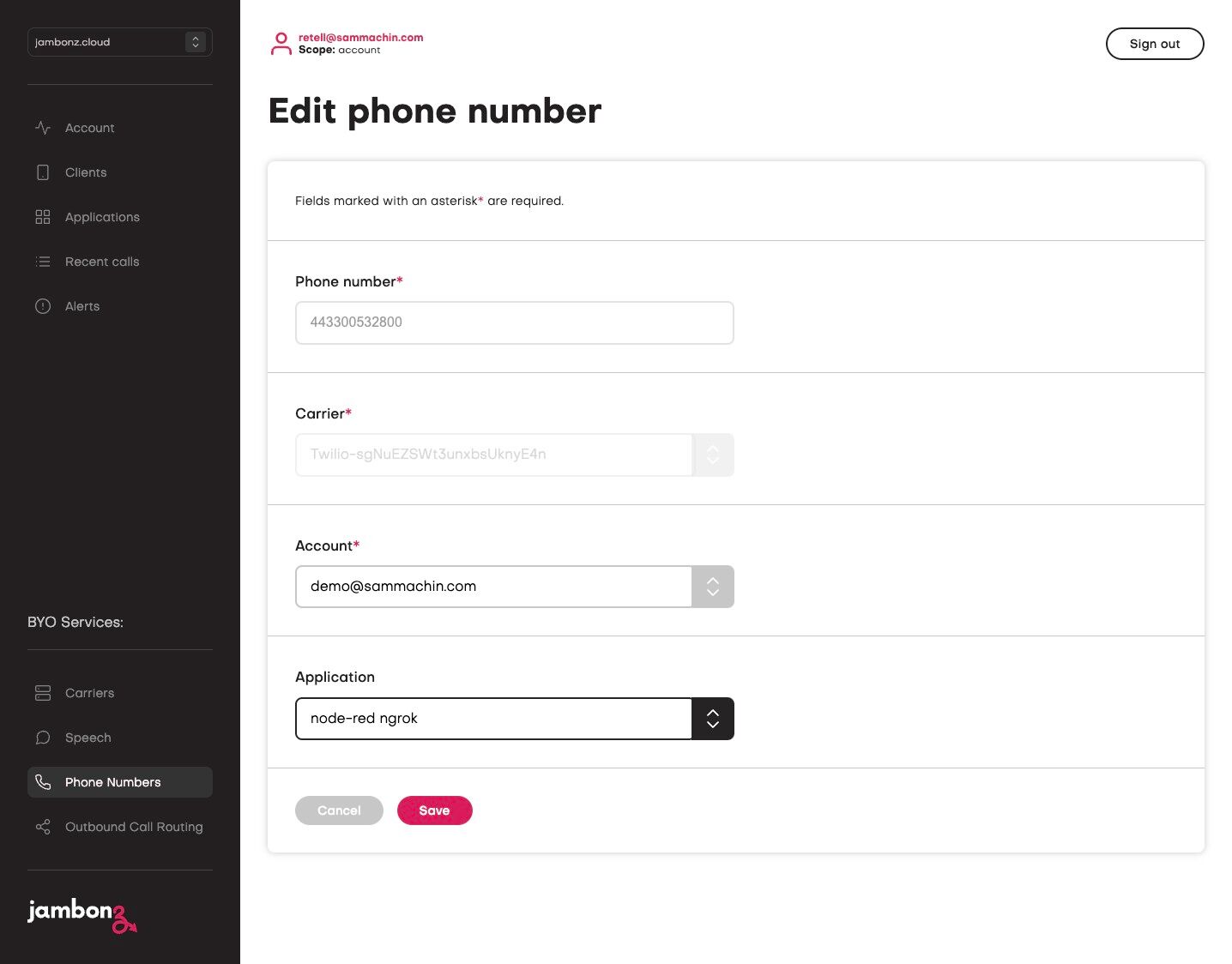Click the user profile avatar icon
Screen dimensions: 1232x964
(x=281, y=44)
